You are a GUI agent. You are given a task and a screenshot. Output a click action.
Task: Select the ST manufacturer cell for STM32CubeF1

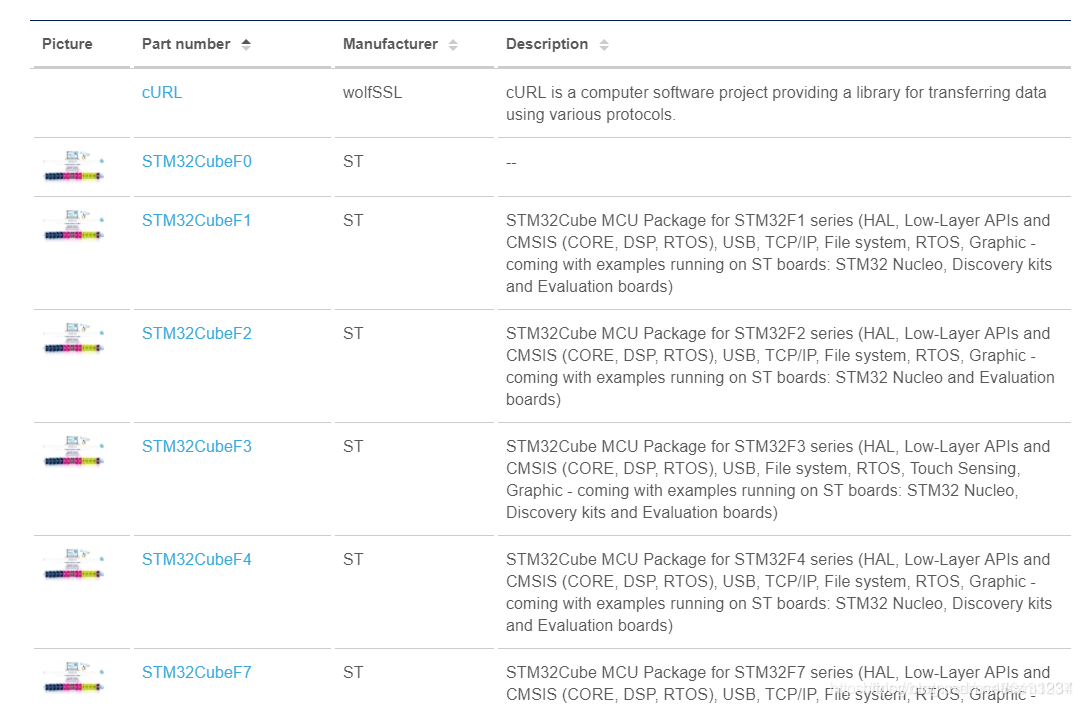353,221
